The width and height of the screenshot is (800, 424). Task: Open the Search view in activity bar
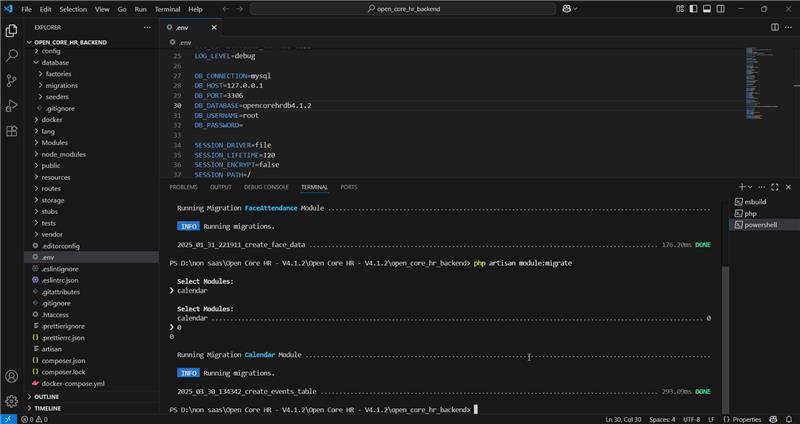[11, 56]
